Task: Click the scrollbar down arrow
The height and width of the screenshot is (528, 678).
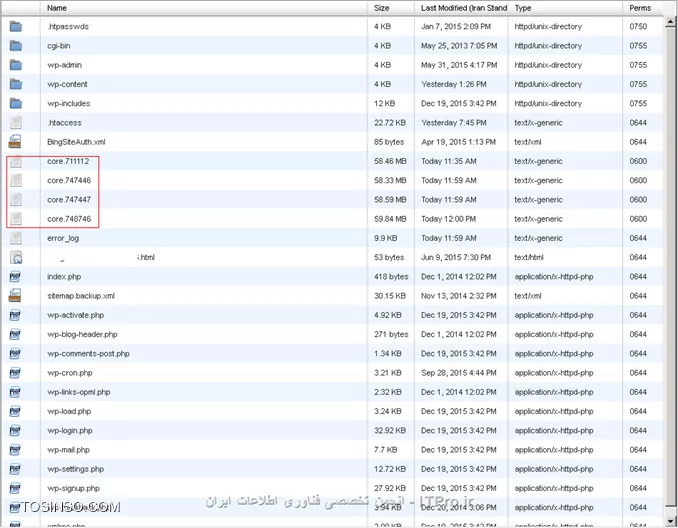Action: tap(671, 522)
